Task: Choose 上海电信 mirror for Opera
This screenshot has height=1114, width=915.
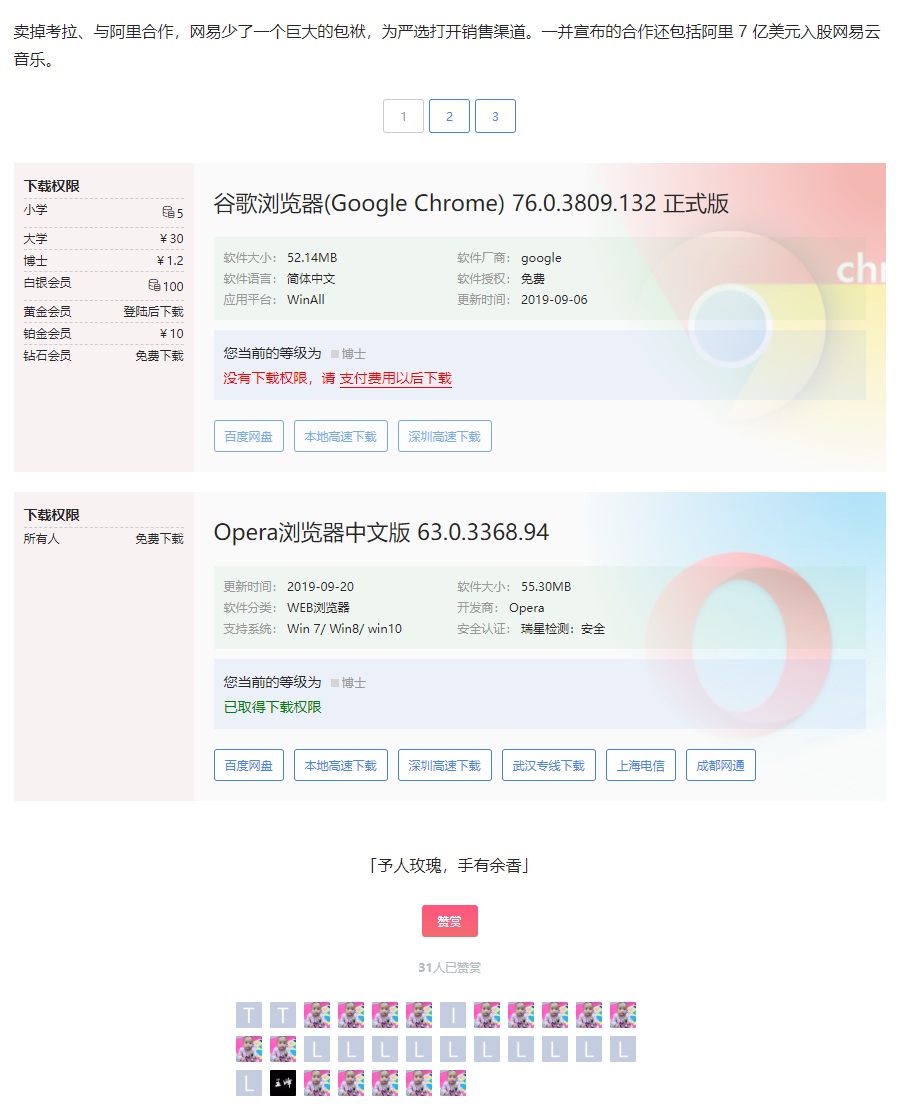Action: [641, 765]
